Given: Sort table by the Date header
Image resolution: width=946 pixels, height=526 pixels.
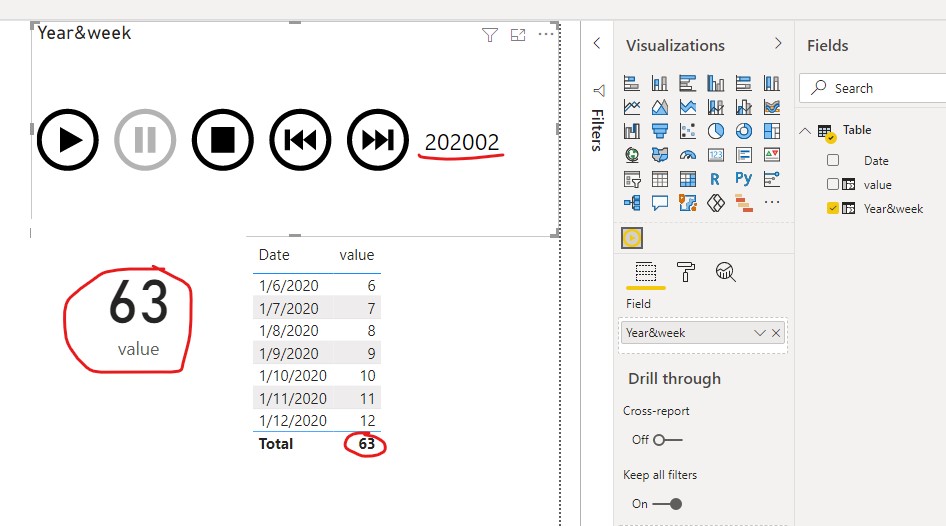Looking at the screenshot, I should click(274, 255).
